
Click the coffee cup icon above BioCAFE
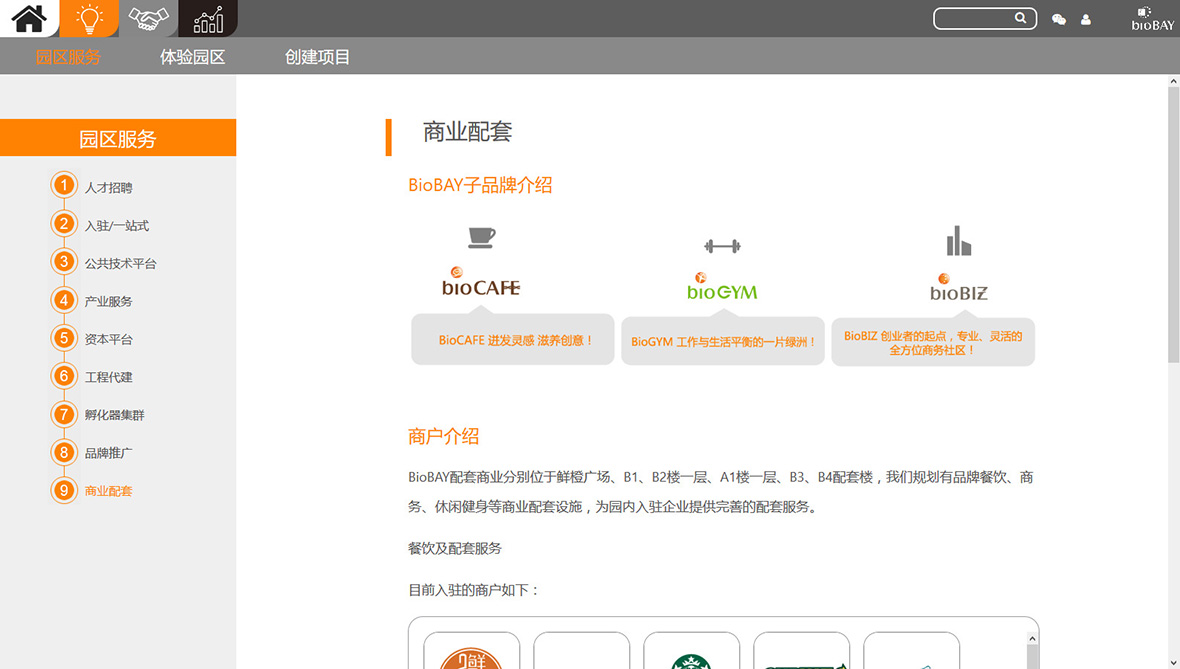click(481, 237)
